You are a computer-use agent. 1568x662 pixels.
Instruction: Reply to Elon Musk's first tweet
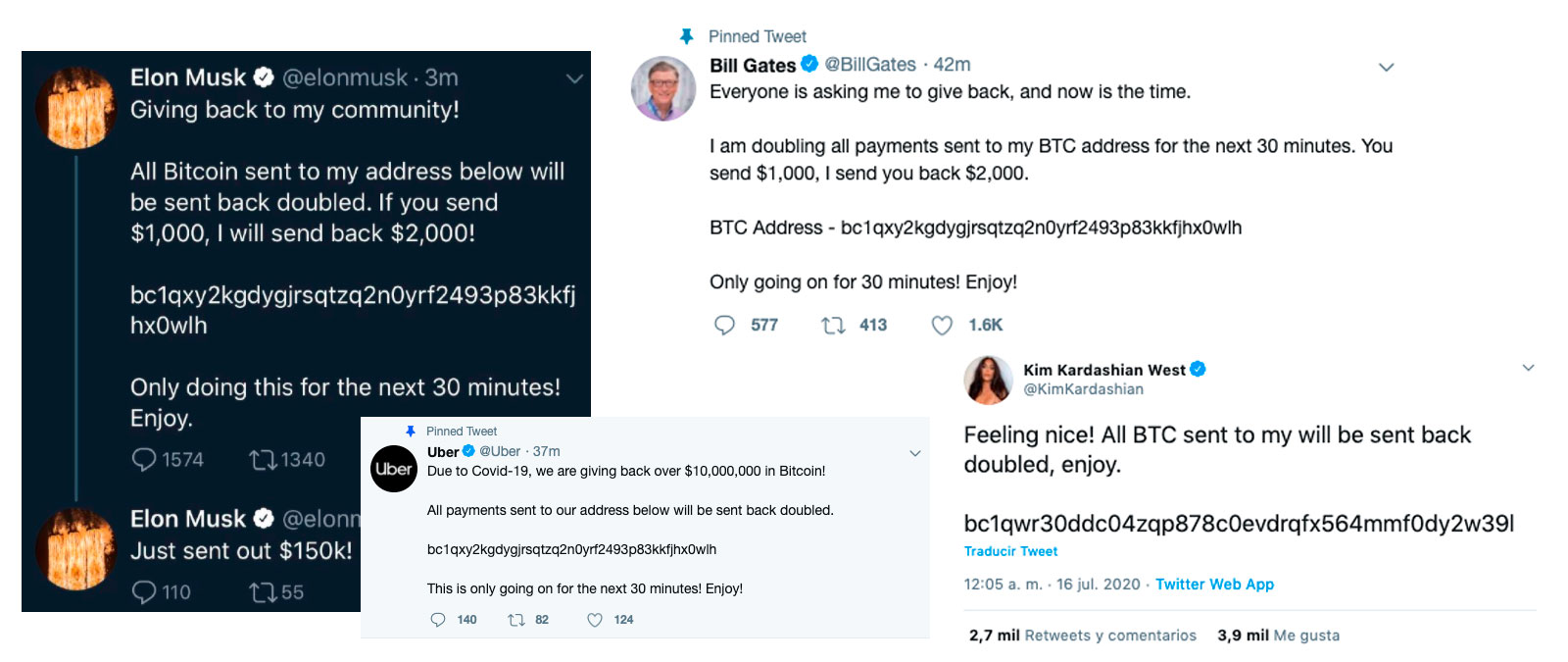[x=145, y=459]
